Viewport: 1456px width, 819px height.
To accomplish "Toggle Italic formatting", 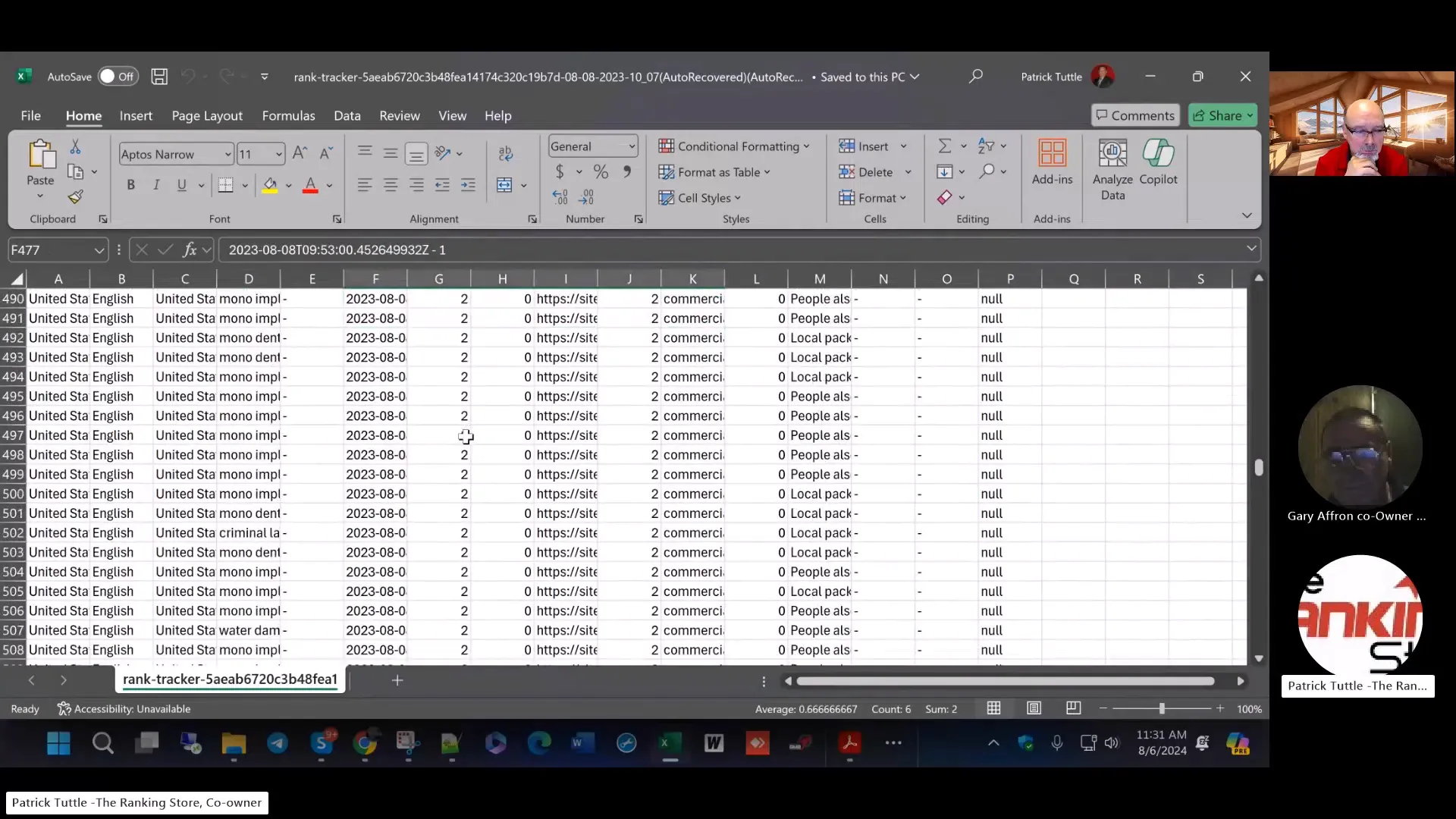I will point(156,185).
